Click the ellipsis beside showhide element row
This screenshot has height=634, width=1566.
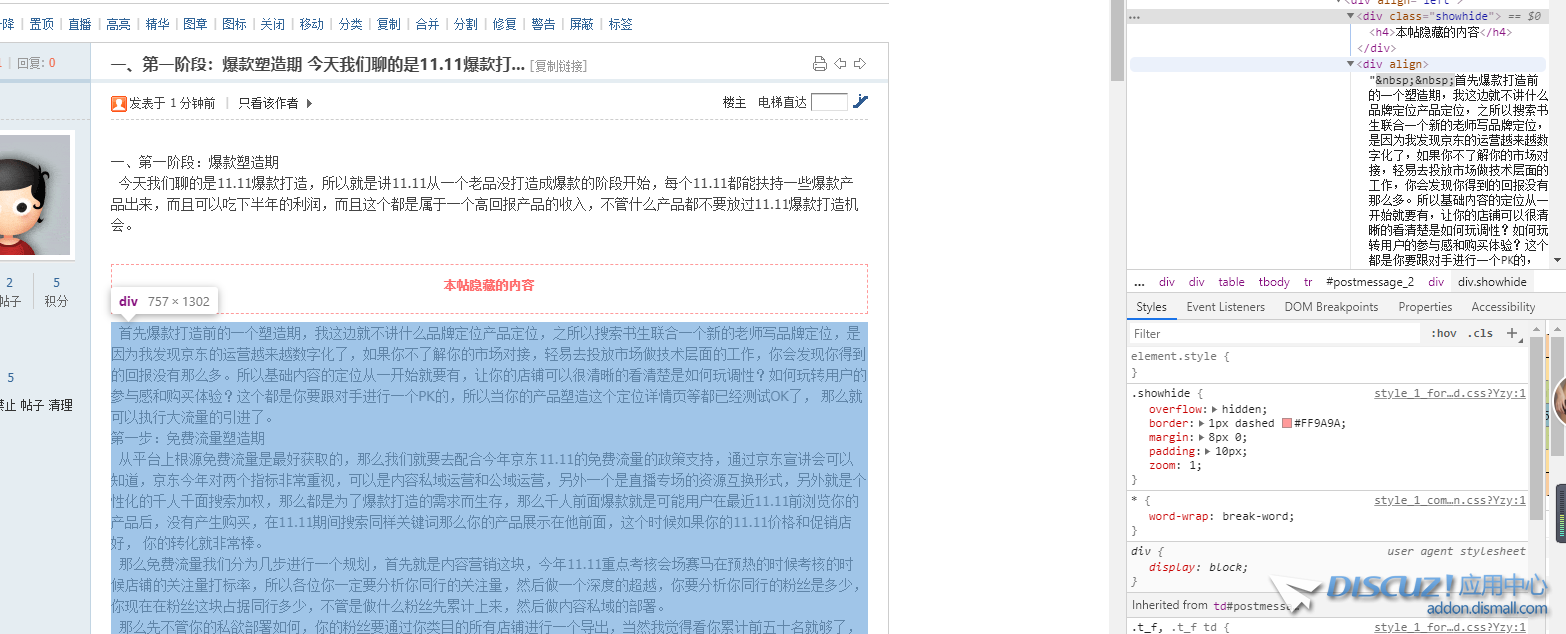click(x=1135, y=17)
